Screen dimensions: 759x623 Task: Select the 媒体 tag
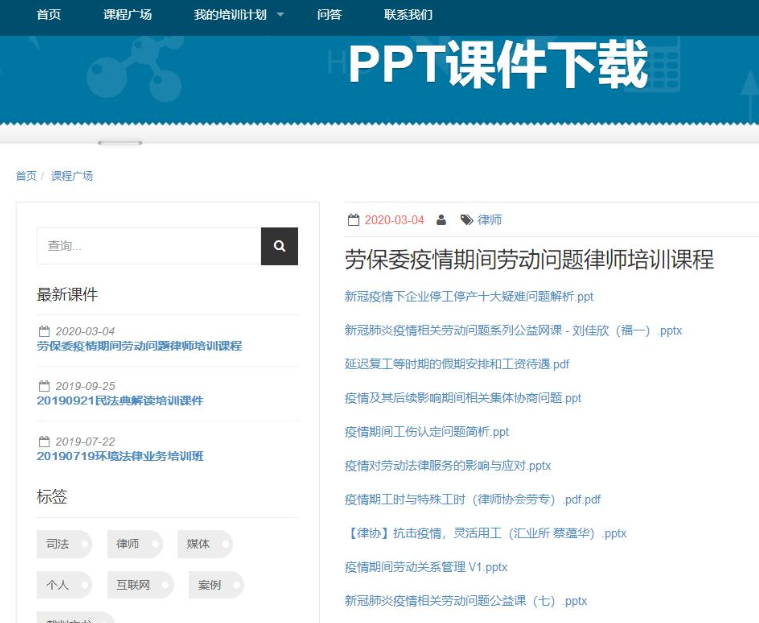tap(198, 544)
